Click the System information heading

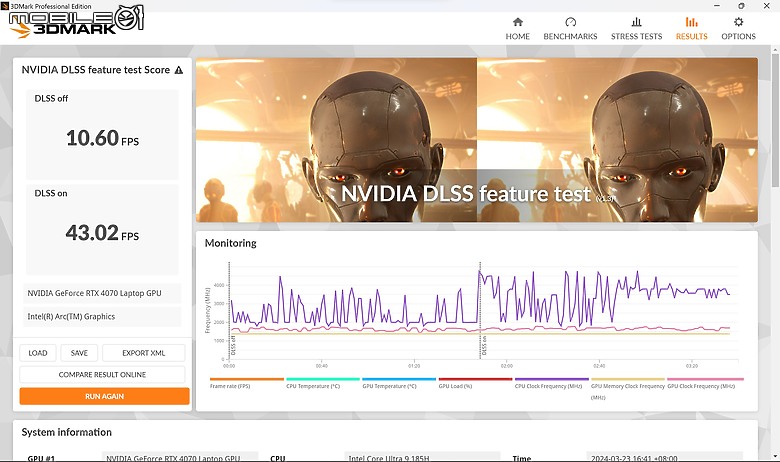(x=66, y=432)
